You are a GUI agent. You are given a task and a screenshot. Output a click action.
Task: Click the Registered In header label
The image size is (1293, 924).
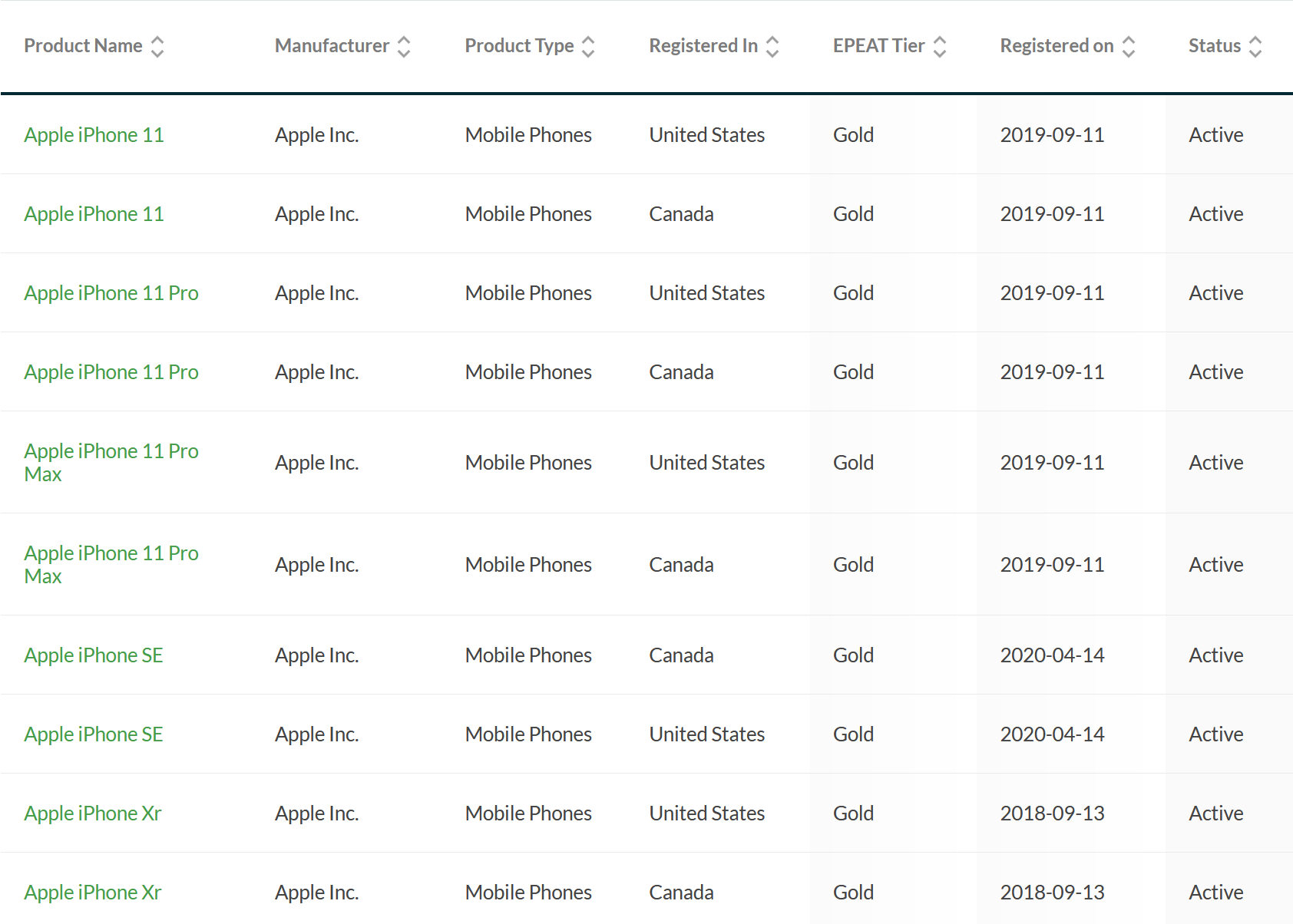tap(703, 46)
